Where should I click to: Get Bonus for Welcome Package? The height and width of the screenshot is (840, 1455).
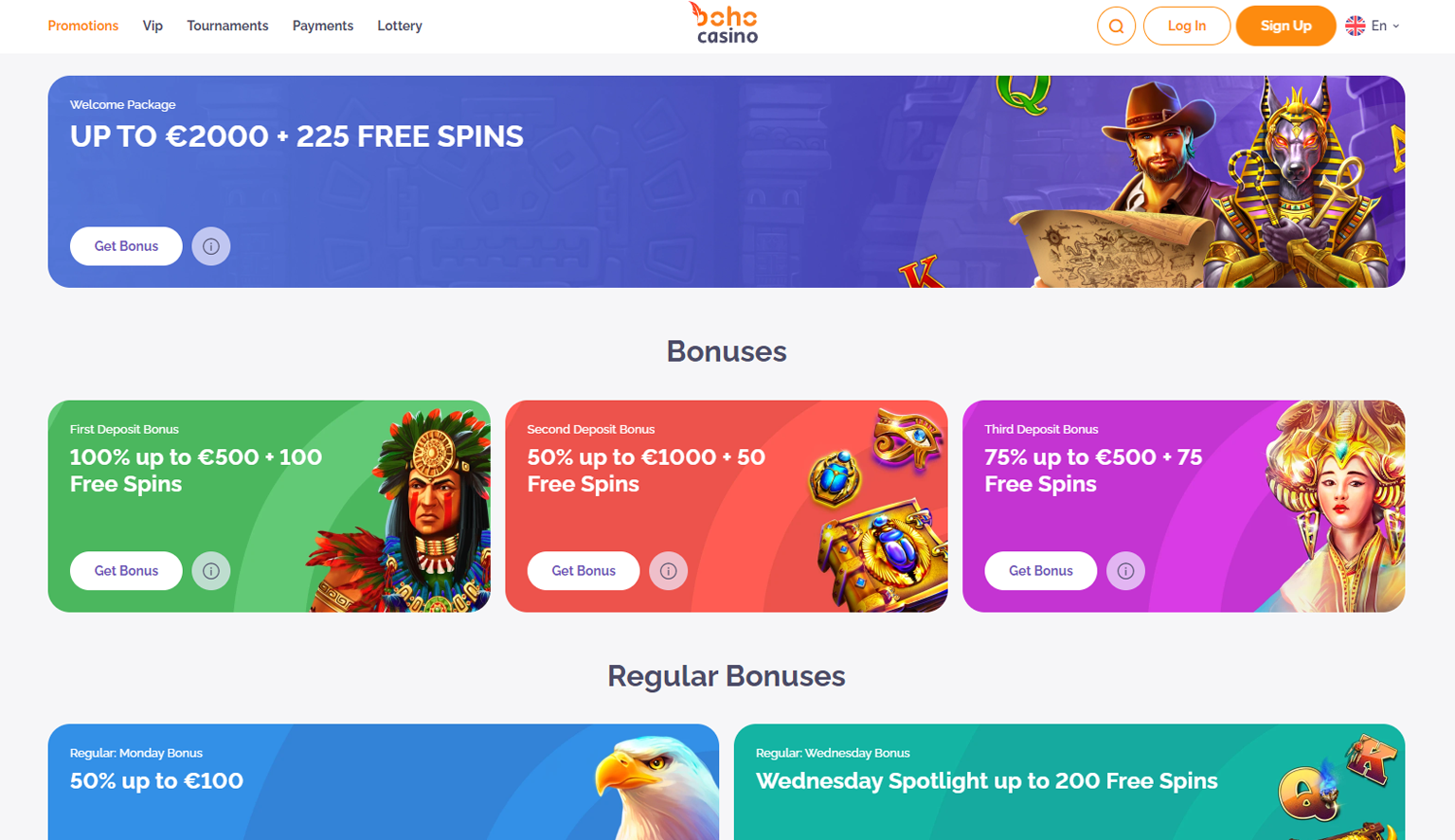126,246
